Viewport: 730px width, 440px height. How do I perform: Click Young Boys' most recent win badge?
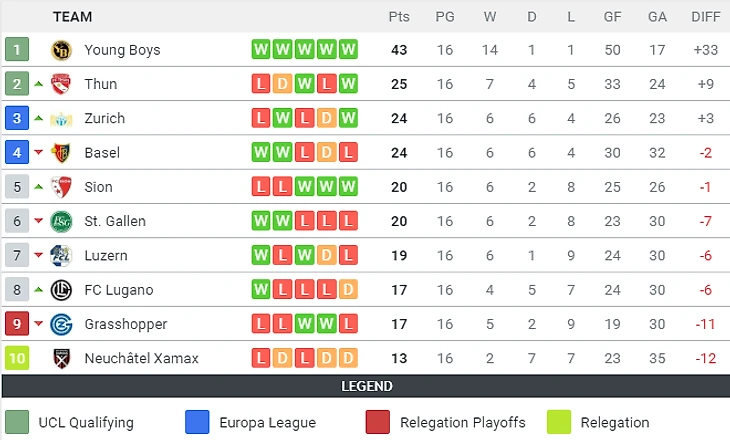click(348, 50)
